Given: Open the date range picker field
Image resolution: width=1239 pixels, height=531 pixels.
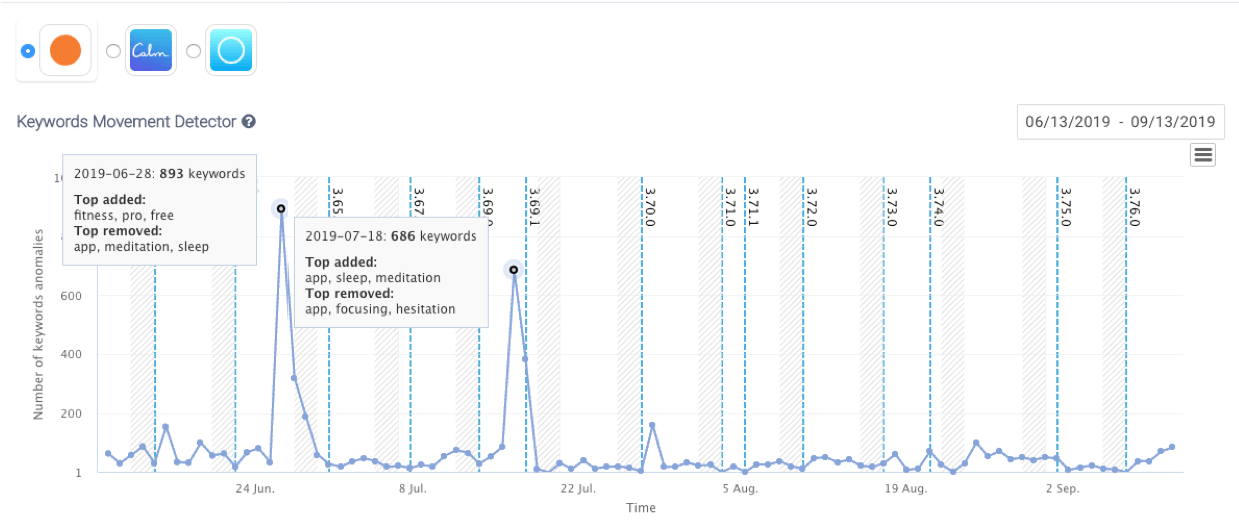Looking at the screenshot, I should click(1120, 122).
